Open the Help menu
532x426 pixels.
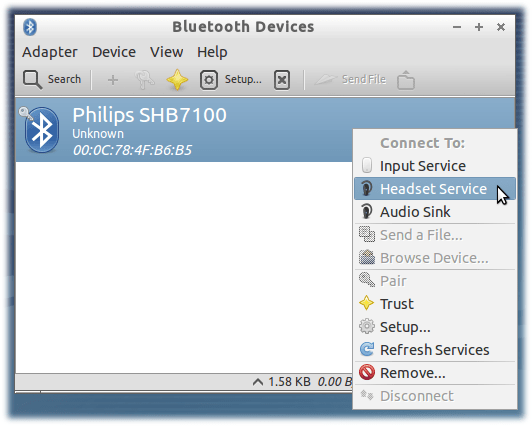click(x=212, y=52)
